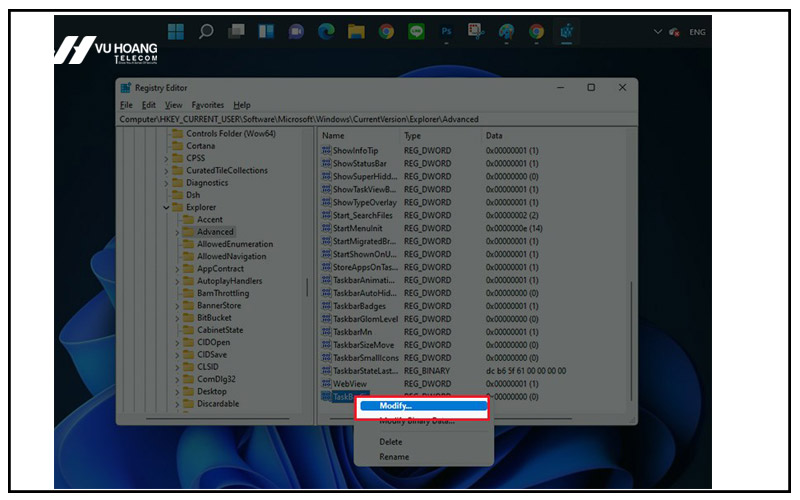
Task: Expand the CPSS tree node
Action: point(166,159)
